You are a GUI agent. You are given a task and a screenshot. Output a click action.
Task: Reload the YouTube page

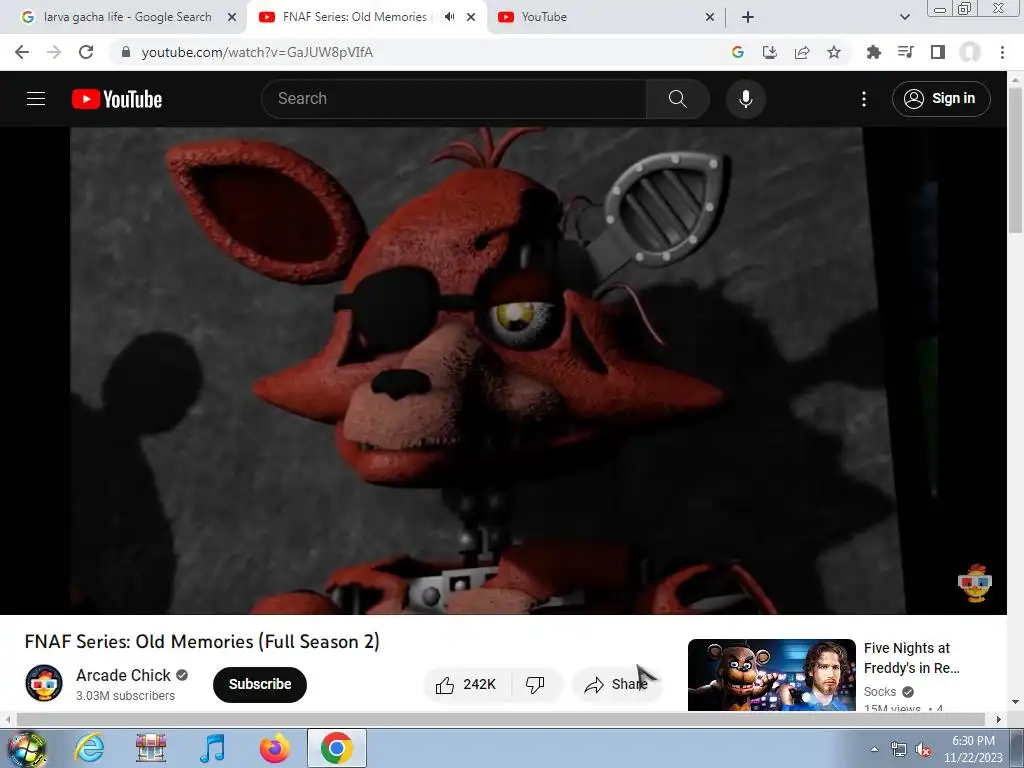tap(86, 52)
